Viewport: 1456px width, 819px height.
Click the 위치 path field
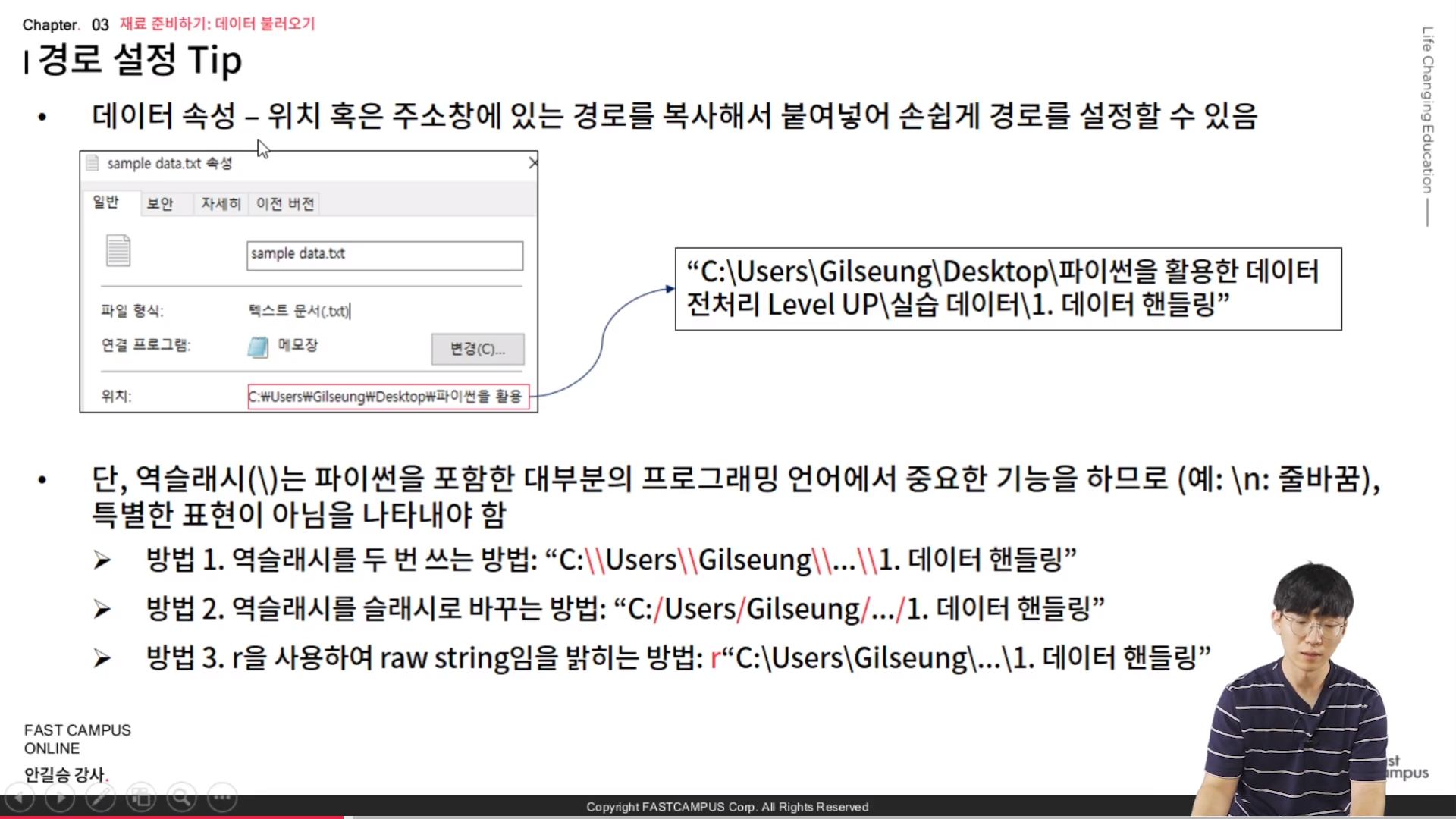(x=388, y=397)
